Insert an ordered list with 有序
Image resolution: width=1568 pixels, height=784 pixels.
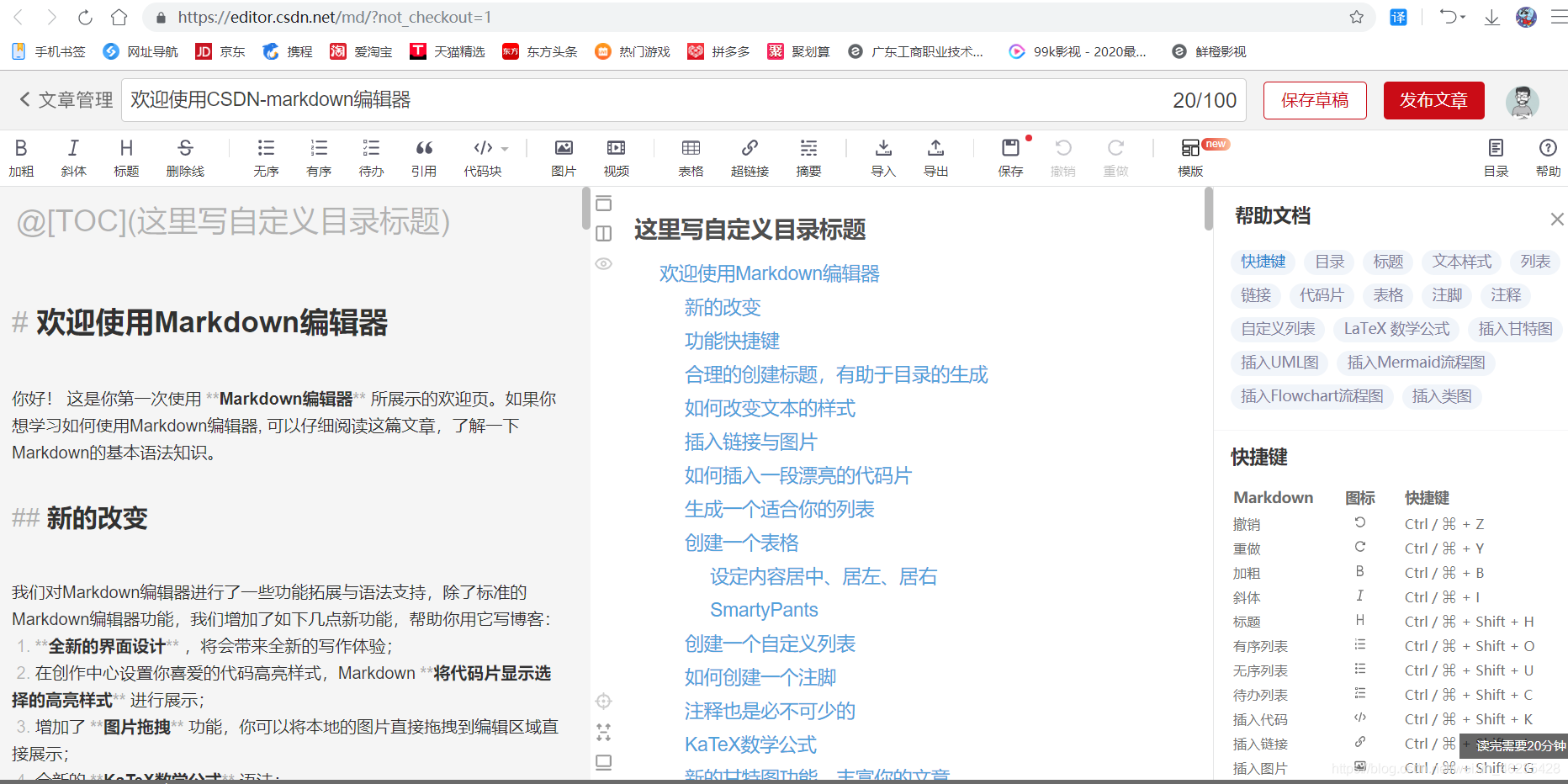[x=319, y=157]
